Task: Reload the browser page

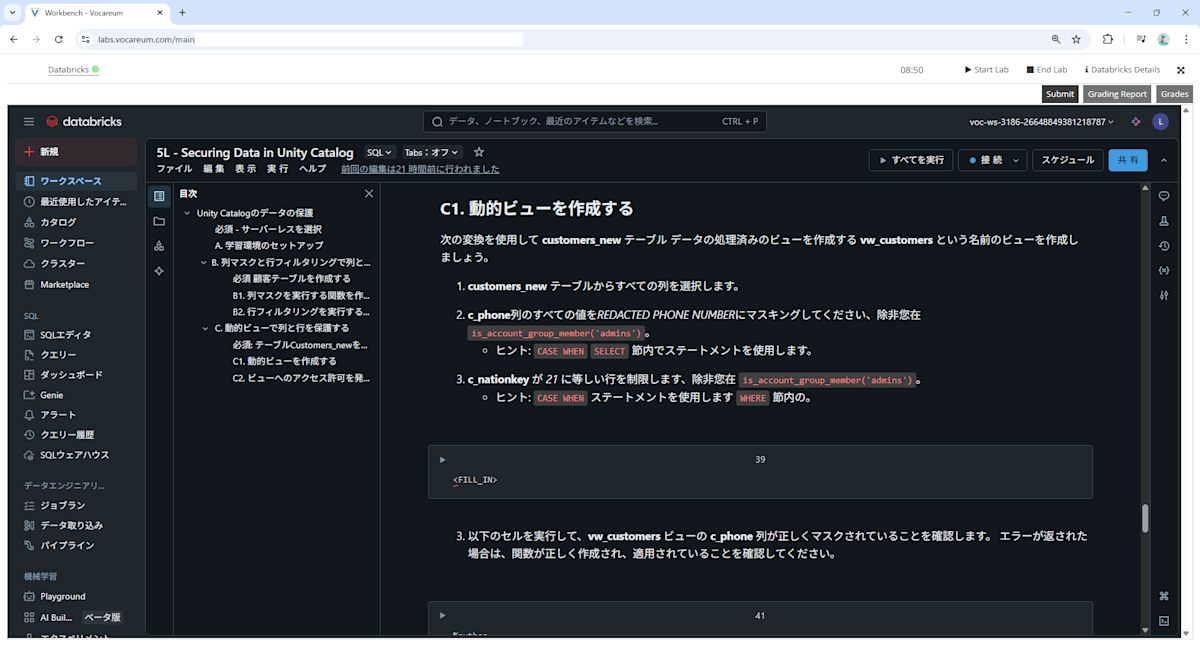Action: (x=59, y=39)
